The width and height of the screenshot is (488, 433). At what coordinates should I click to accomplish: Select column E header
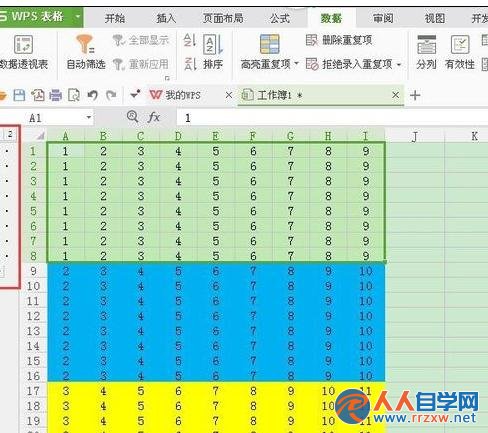point(215,136)
